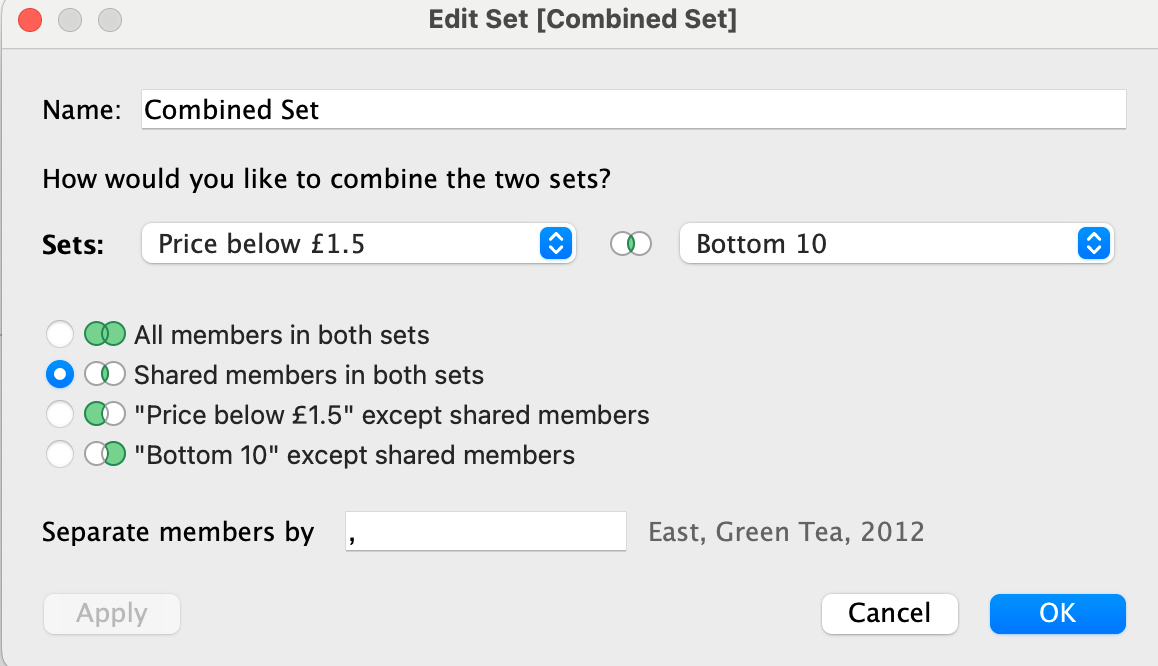The width and height of the screenshot is (1158, 666).
Task: Choose "Bottom 10" except shared members option
Action: coord(60,454)
